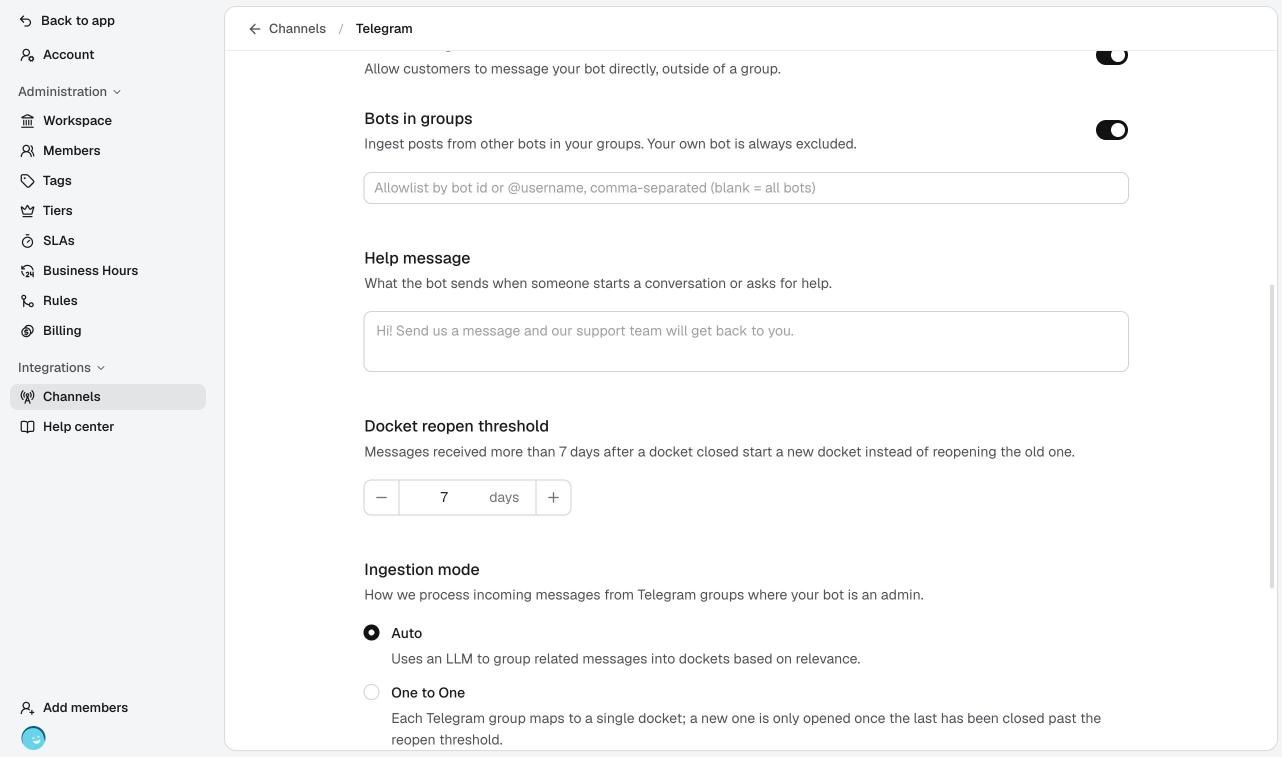Open the Business Hours page
The image size is (1282, 757).
[x=108, y=271]
